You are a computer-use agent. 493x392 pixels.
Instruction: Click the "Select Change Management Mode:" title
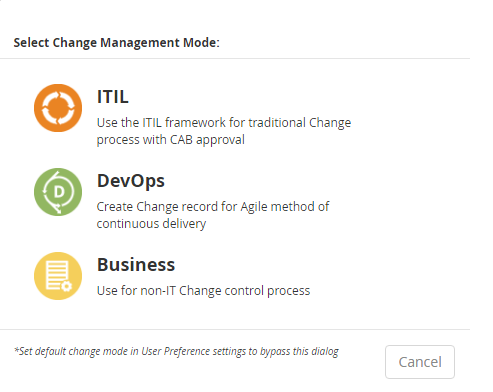pos(116,43)
